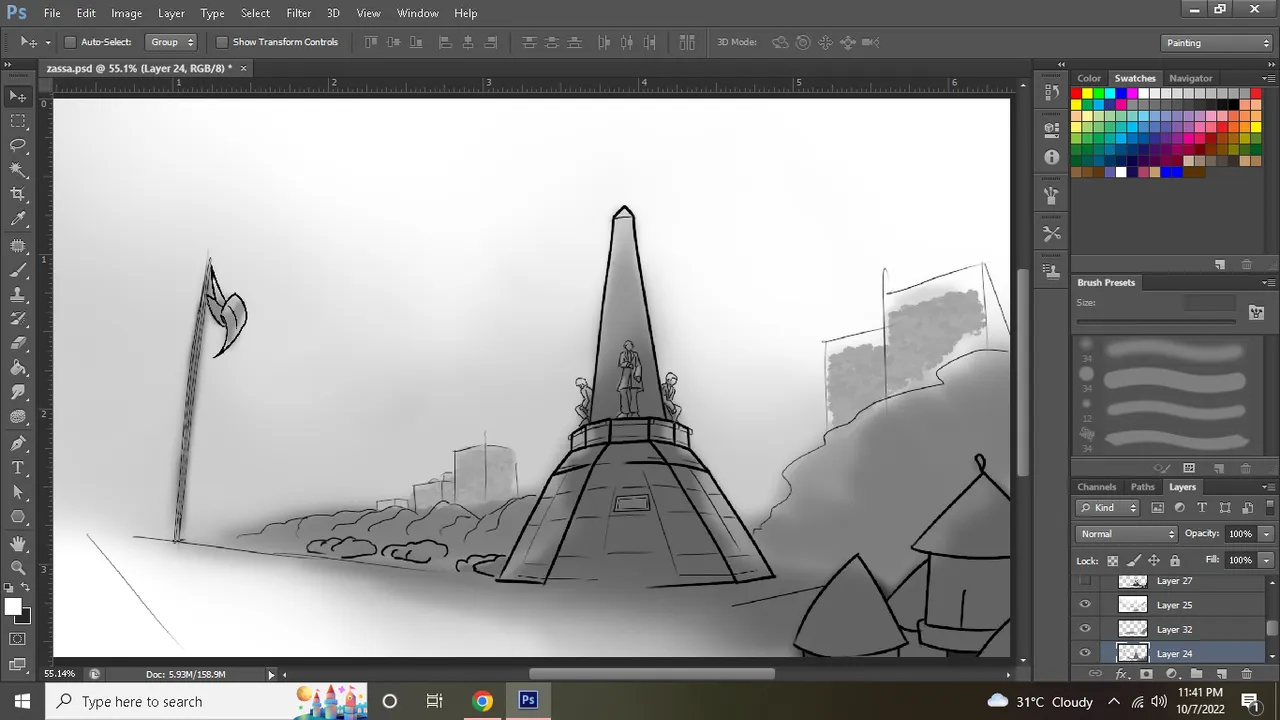This screenshot has height=720, width=1280.
Task: Filter layers for type layers
Action: [1202, 508]
